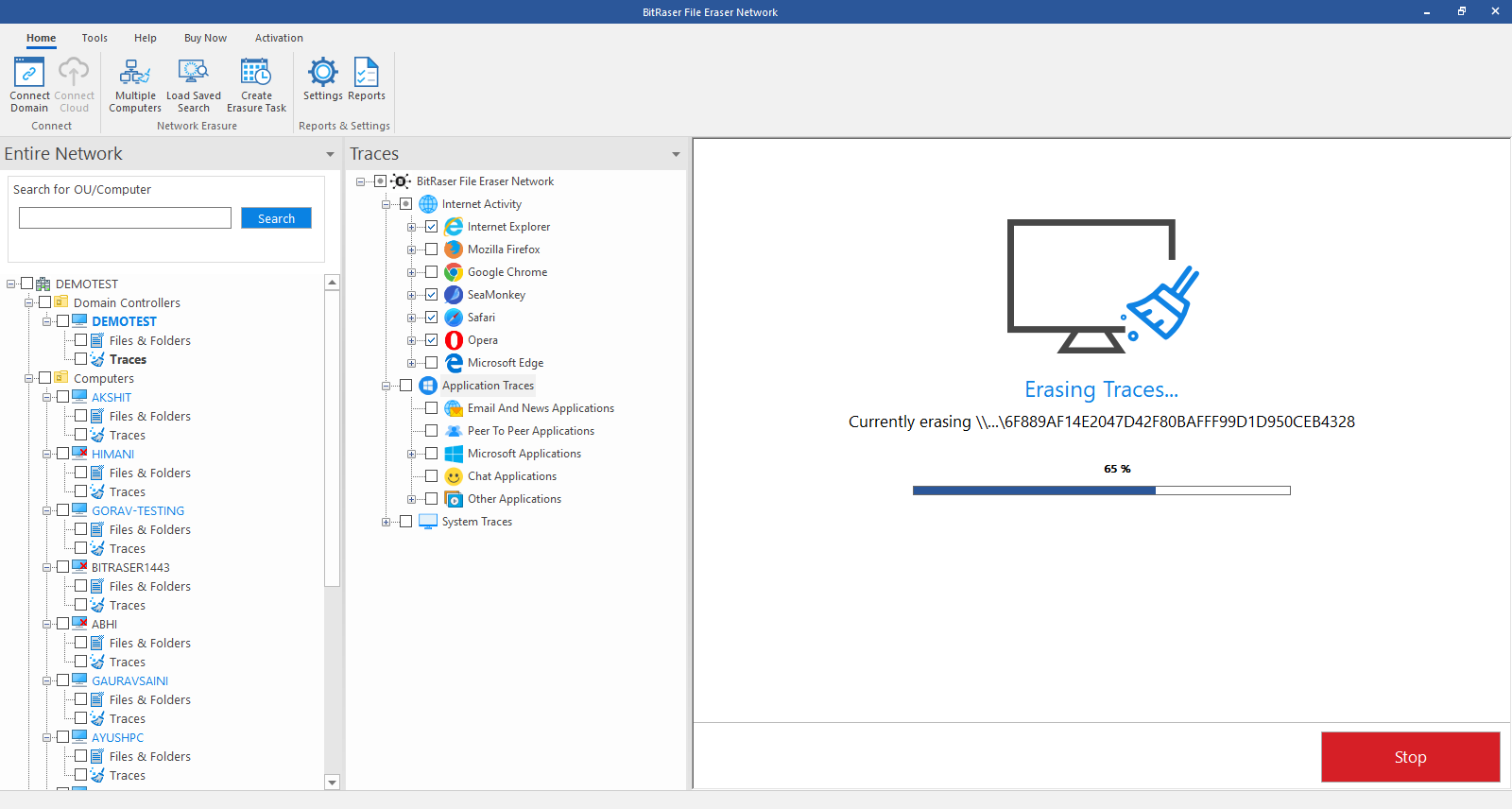Click the Microsoft Edge icon
This screenshot has height=809, width=1512.
coord(455,363)
